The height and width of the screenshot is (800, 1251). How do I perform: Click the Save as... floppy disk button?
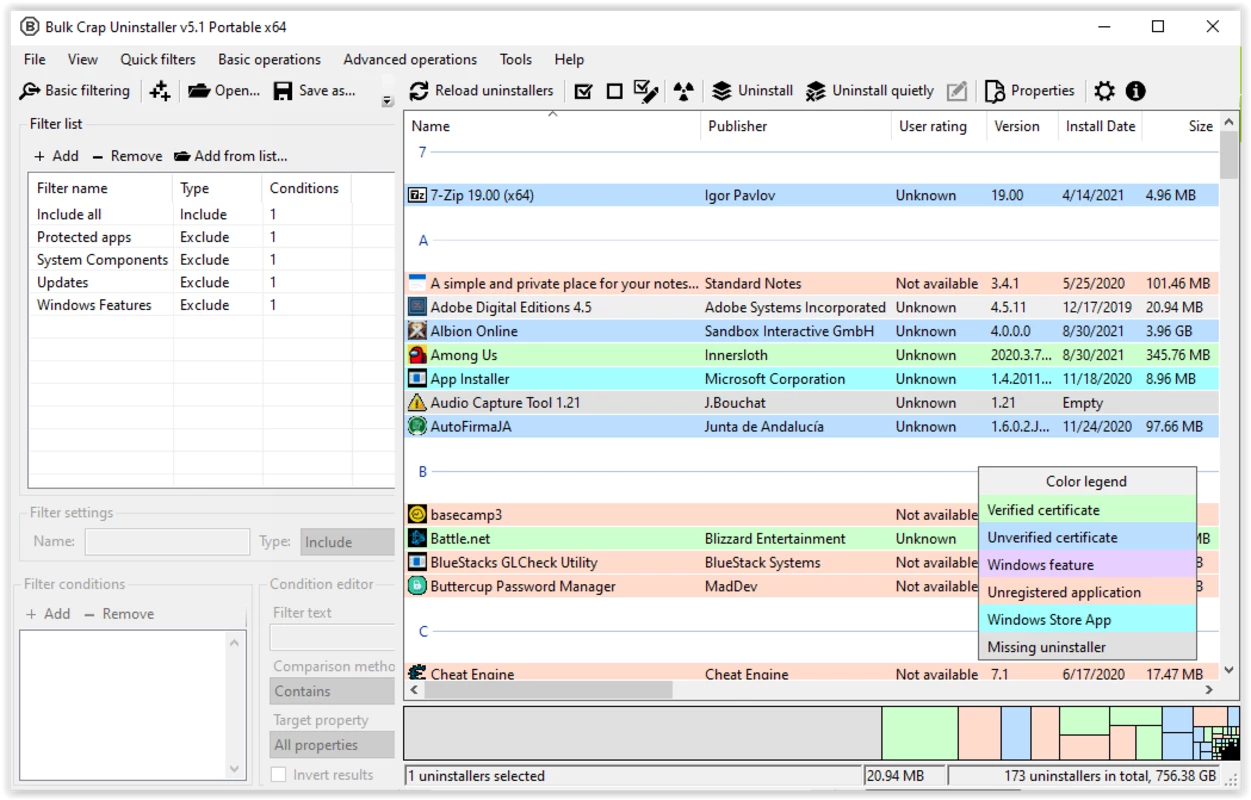coord(315,91)
